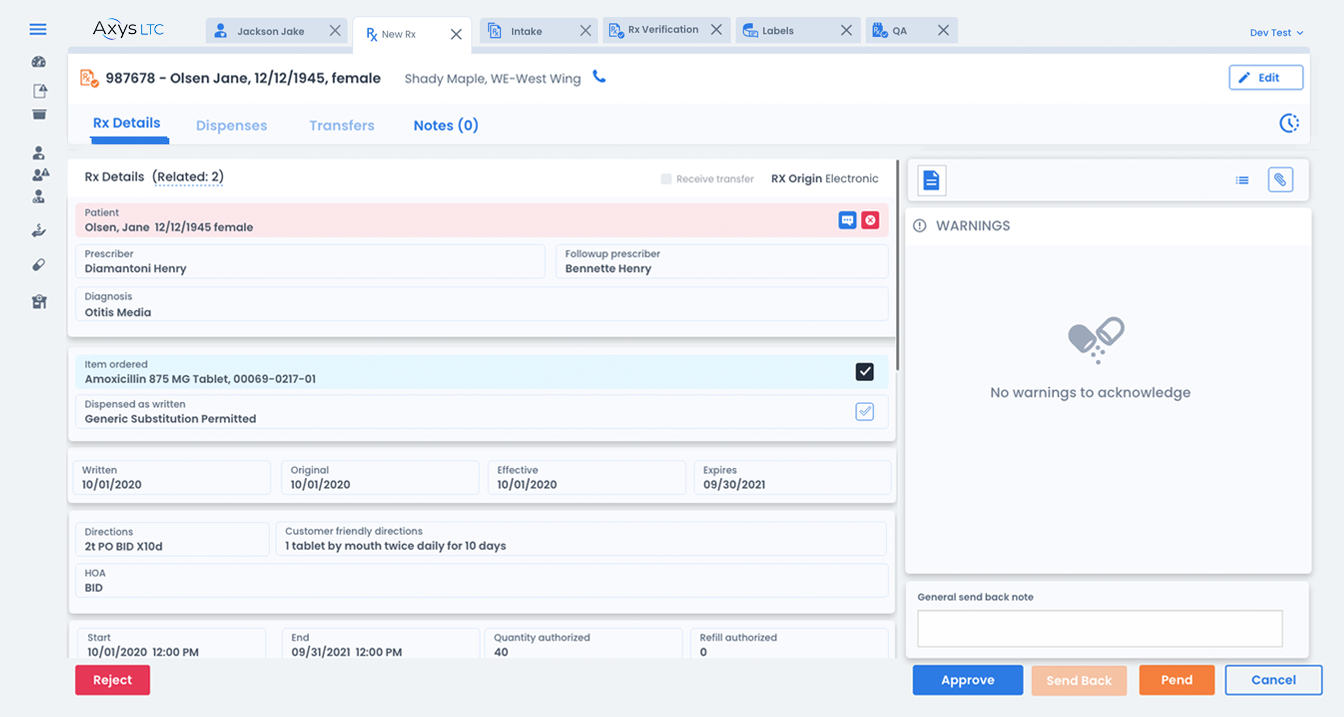Toggle the Item ordered checkbox

(x=865, y=372)
